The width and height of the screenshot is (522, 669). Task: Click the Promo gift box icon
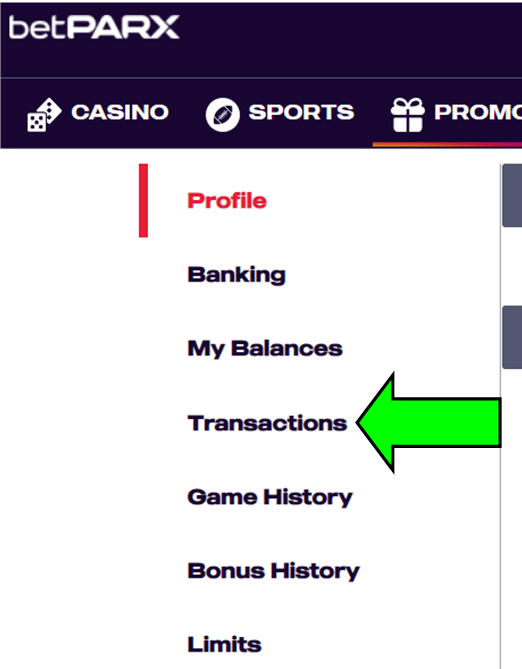pos(408,114)
